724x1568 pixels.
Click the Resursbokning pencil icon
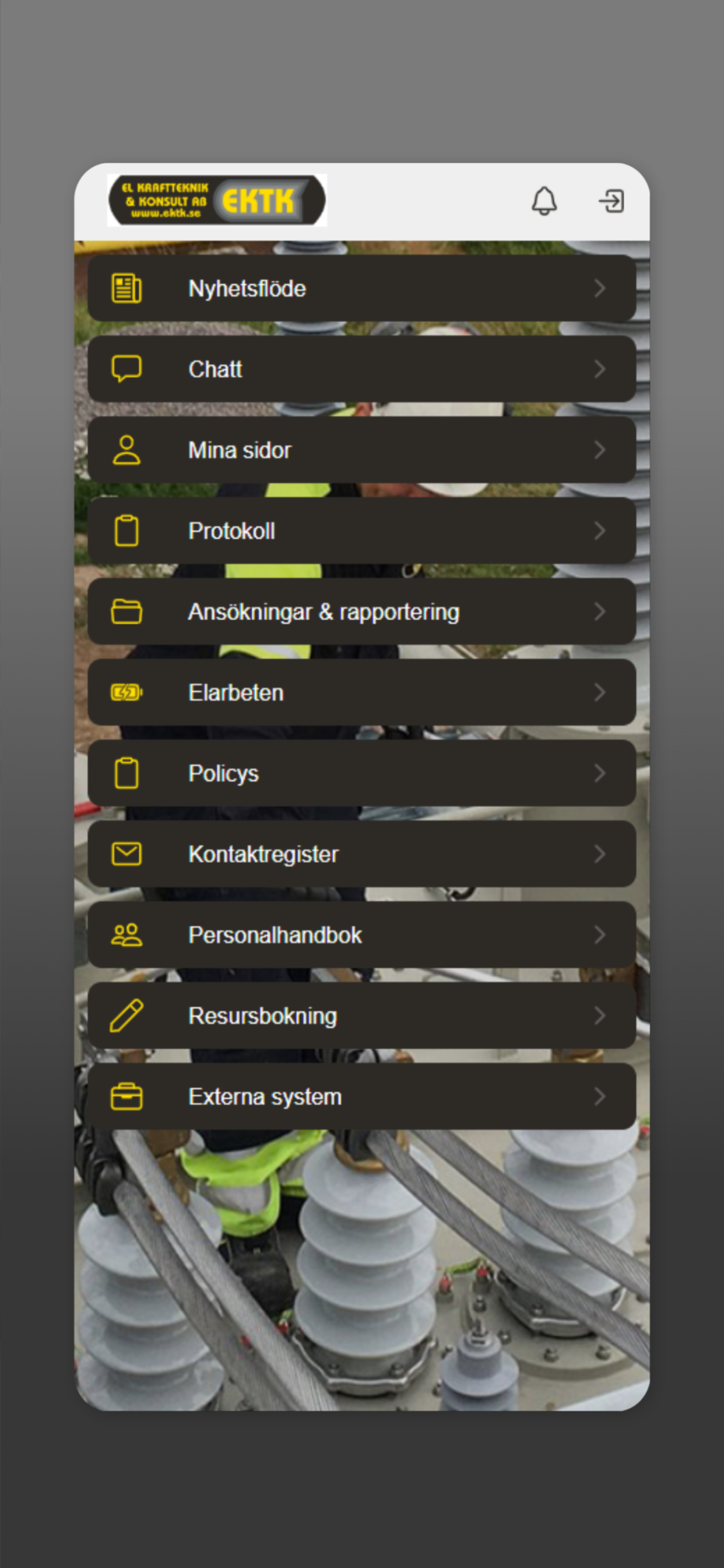click(x=126, y=1016)
